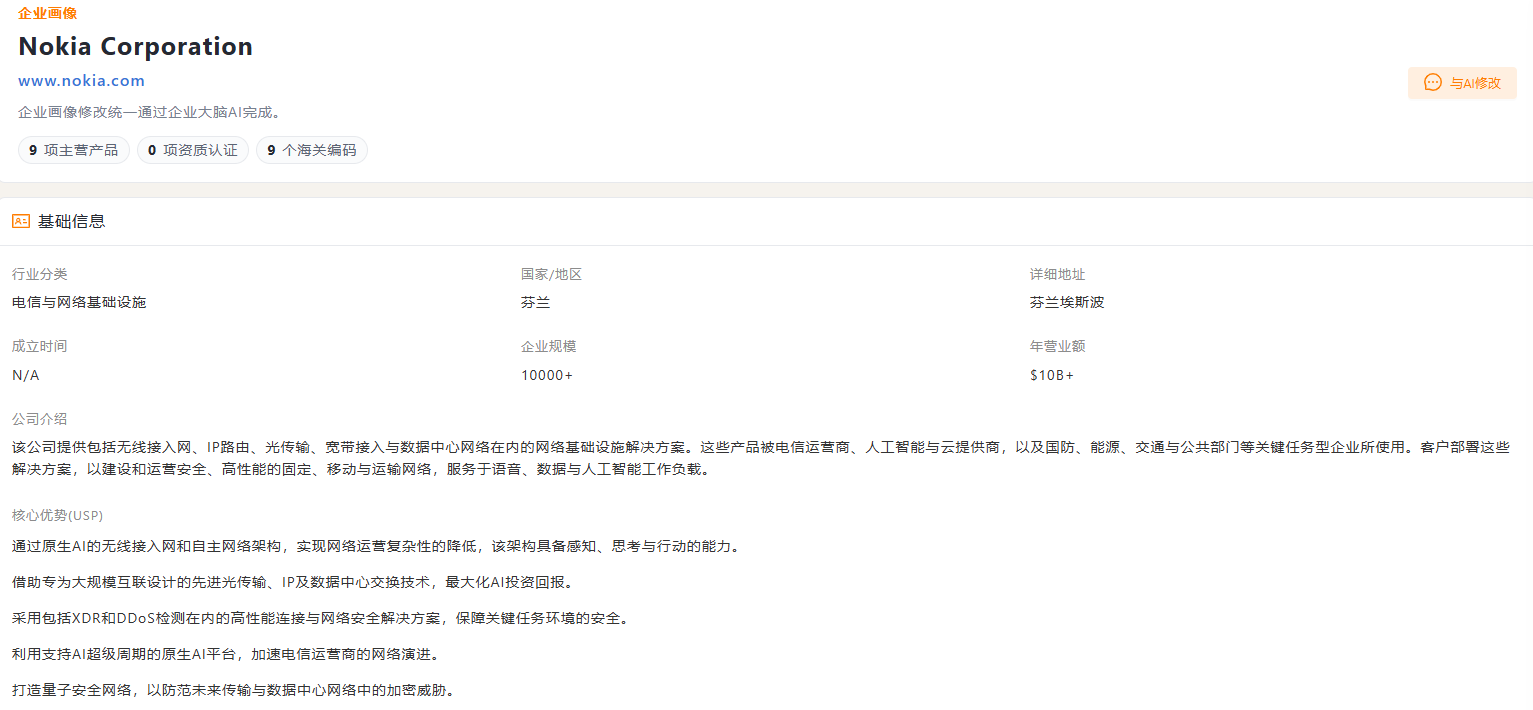The height and width of the screenshot is (710, 1533).
Task: Click the N/A founding date value
Action: (x=26, y=375)
